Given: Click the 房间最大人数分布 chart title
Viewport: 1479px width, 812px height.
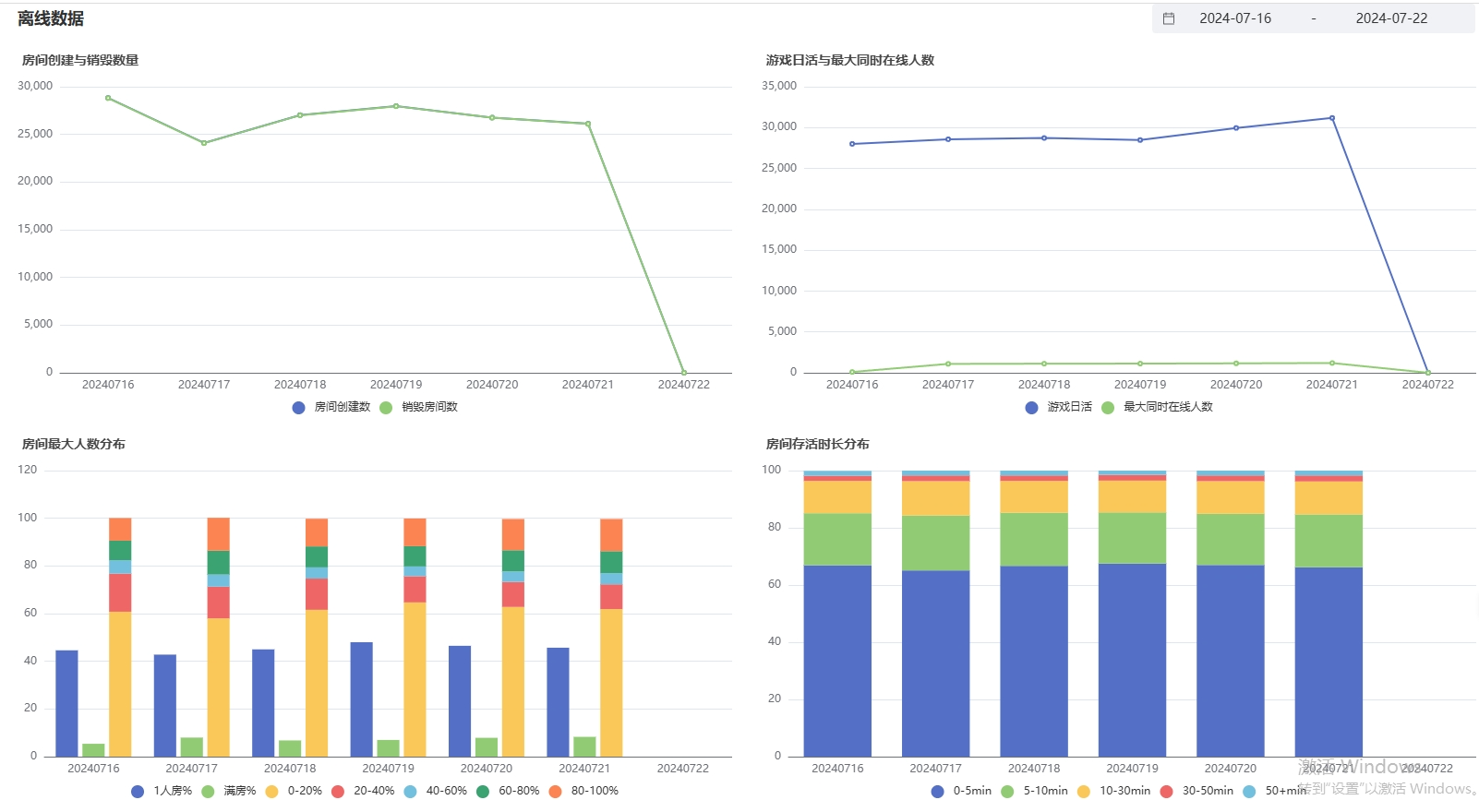Looking at the screenshot, I should tap(74, 444).
